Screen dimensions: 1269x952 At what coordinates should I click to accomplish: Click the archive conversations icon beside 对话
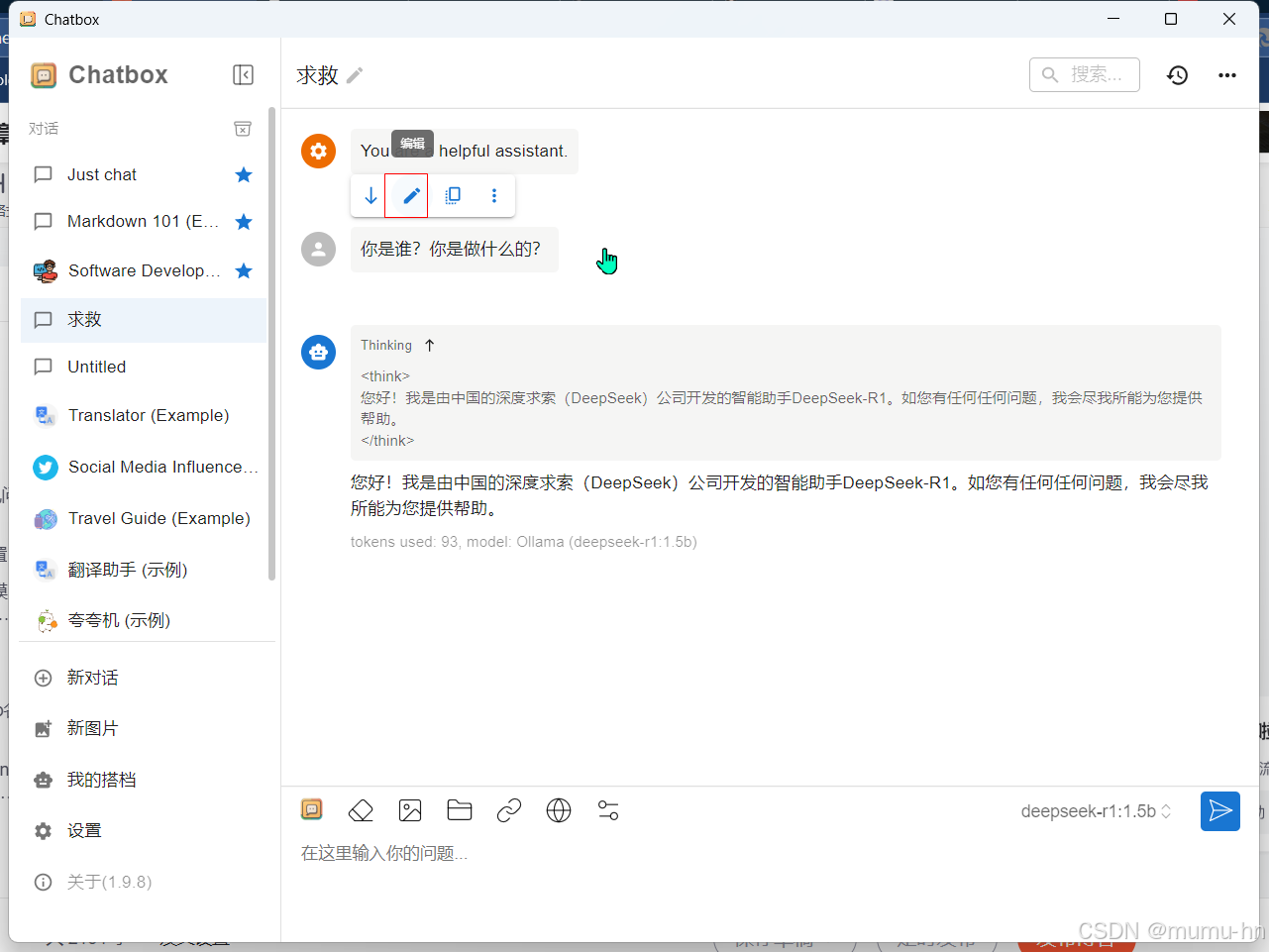(x=243, y=129)
